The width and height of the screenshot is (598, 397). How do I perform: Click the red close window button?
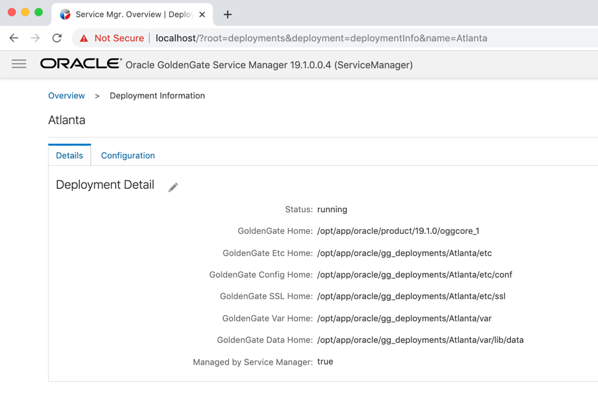pos(12,12)
